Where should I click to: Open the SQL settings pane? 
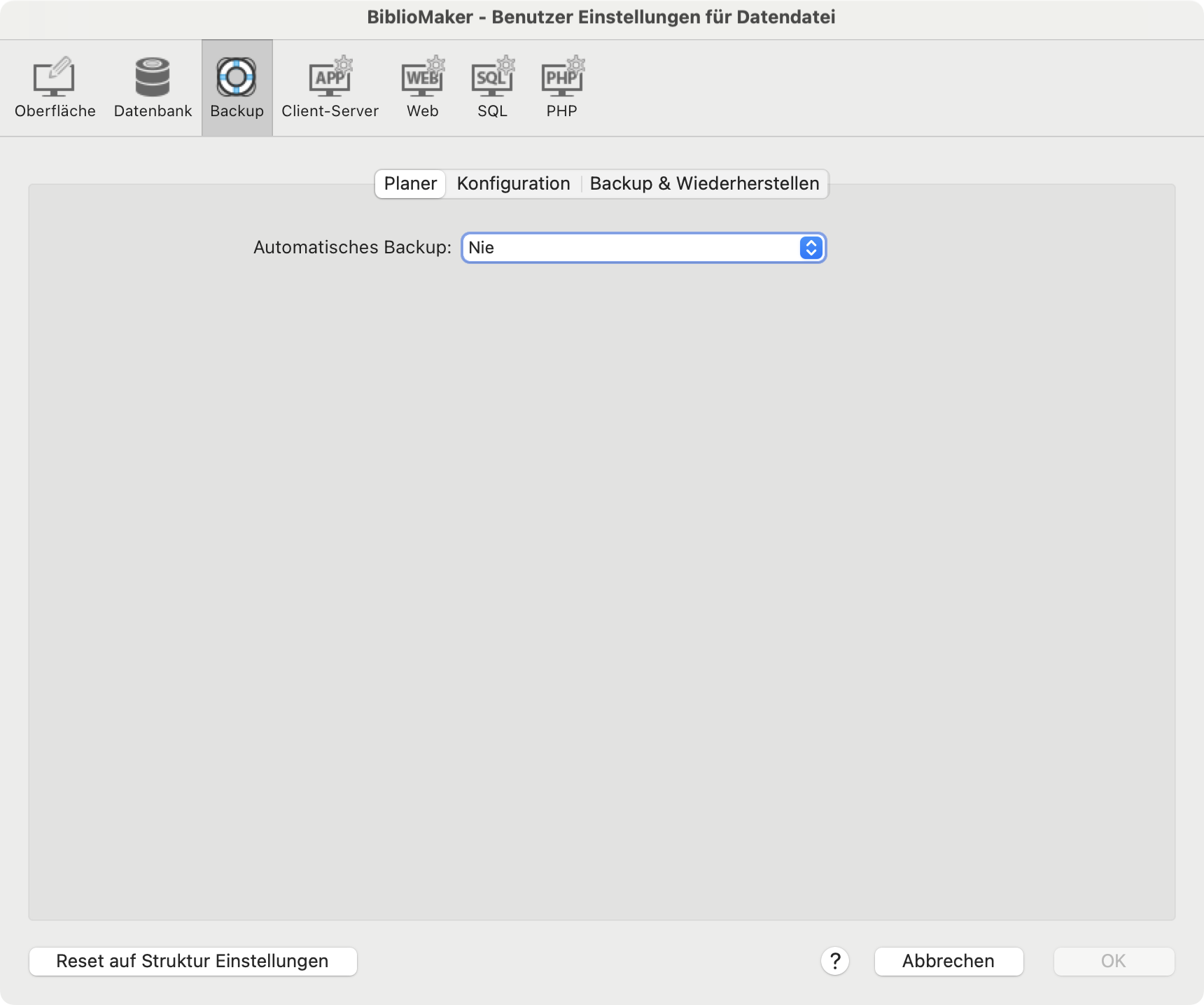pyautogui.click(x=492, y=87)
